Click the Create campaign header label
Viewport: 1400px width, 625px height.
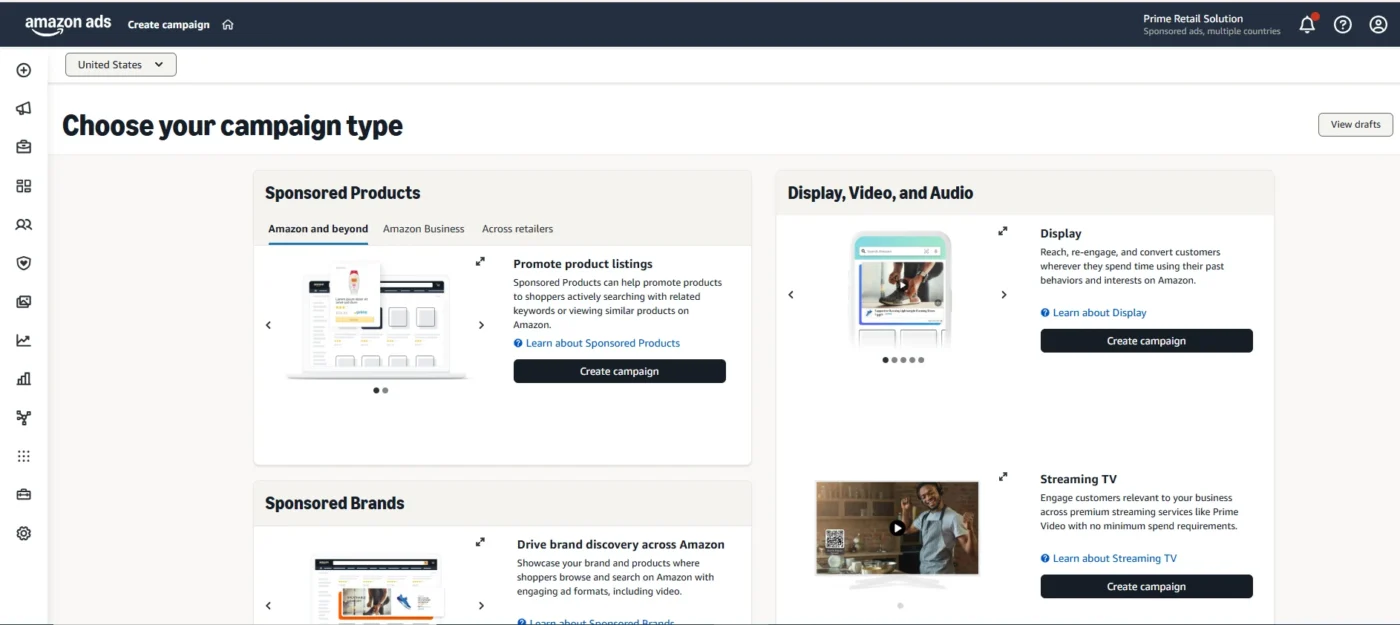pos(169,25)
